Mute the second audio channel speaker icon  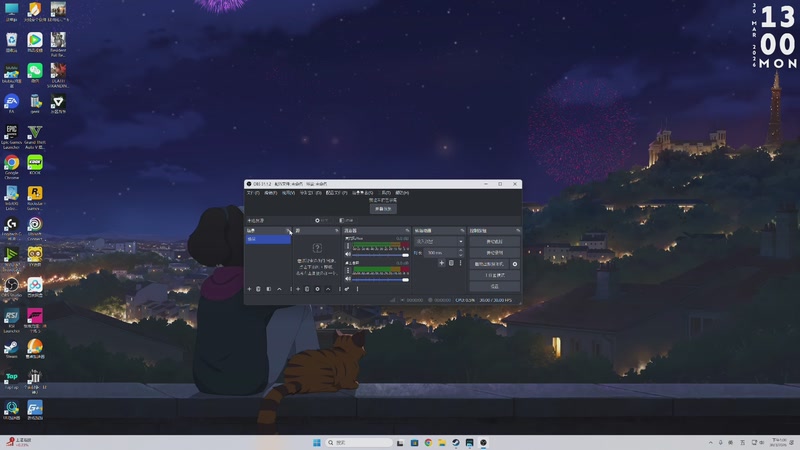[x=348, y=279]
